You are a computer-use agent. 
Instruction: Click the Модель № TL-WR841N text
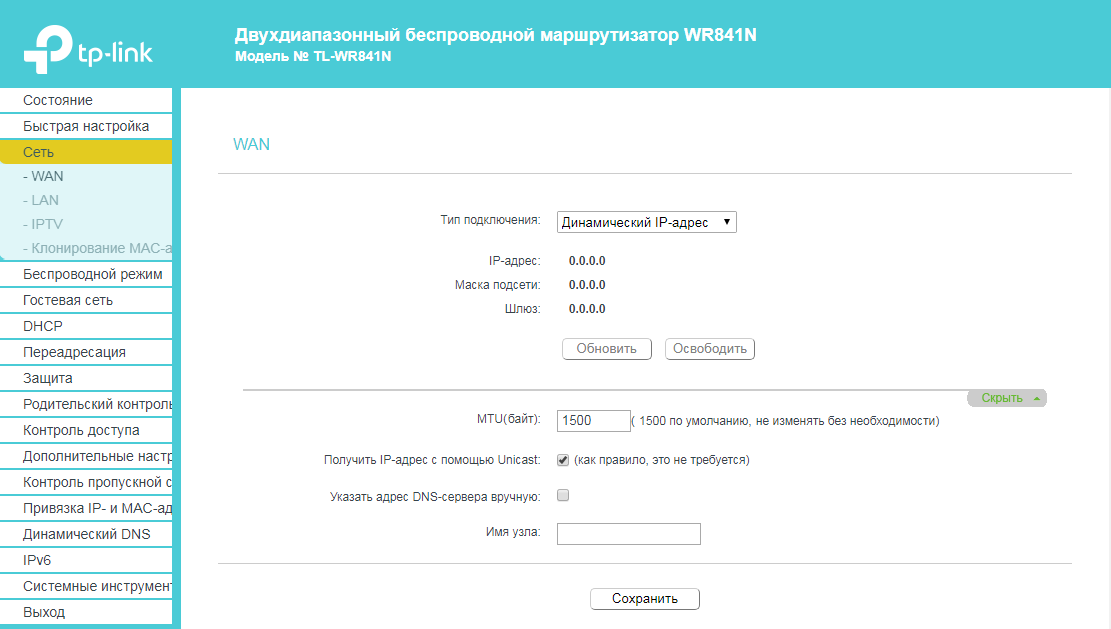[313, 56]
